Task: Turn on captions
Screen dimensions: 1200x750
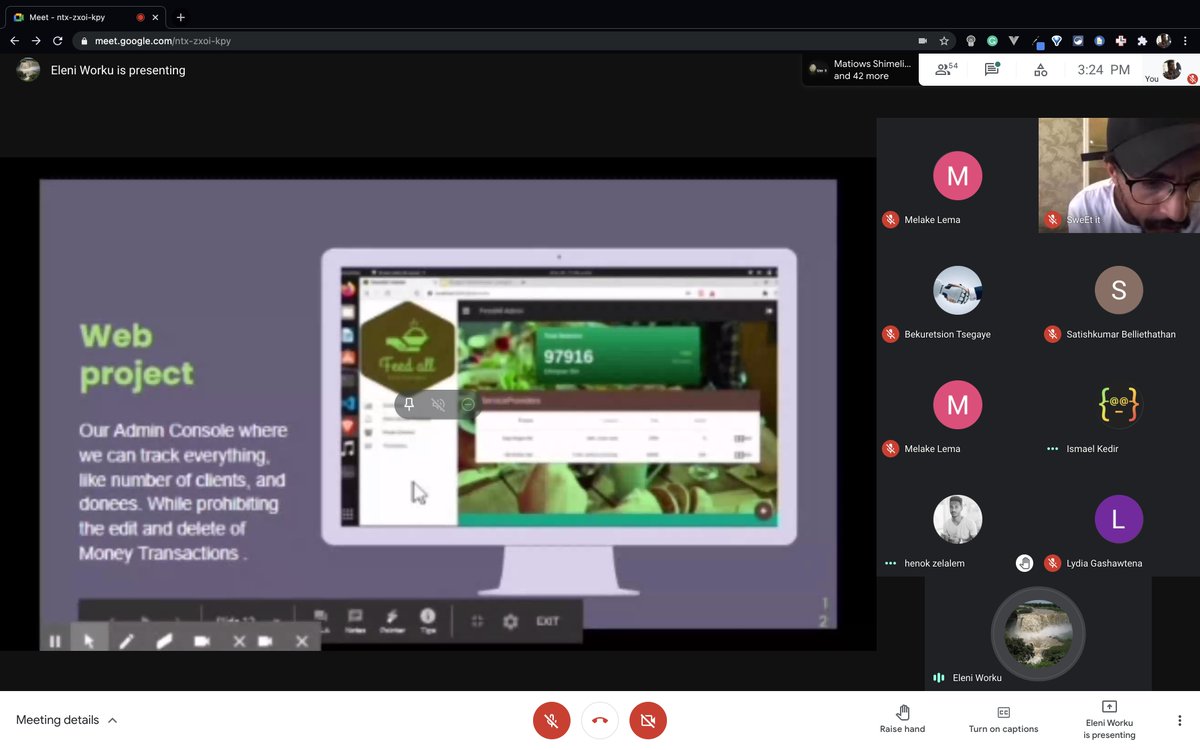Action: point(1003,719)
